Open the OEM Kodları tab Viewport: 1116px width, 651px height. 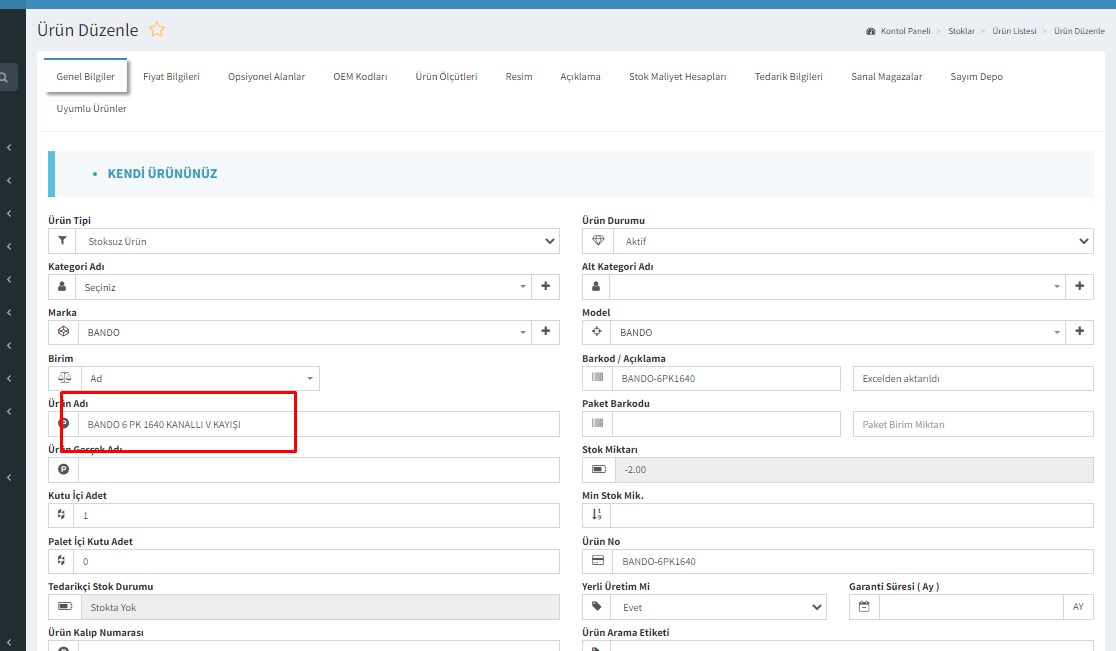pyautogui.click(x=360, y=77)
